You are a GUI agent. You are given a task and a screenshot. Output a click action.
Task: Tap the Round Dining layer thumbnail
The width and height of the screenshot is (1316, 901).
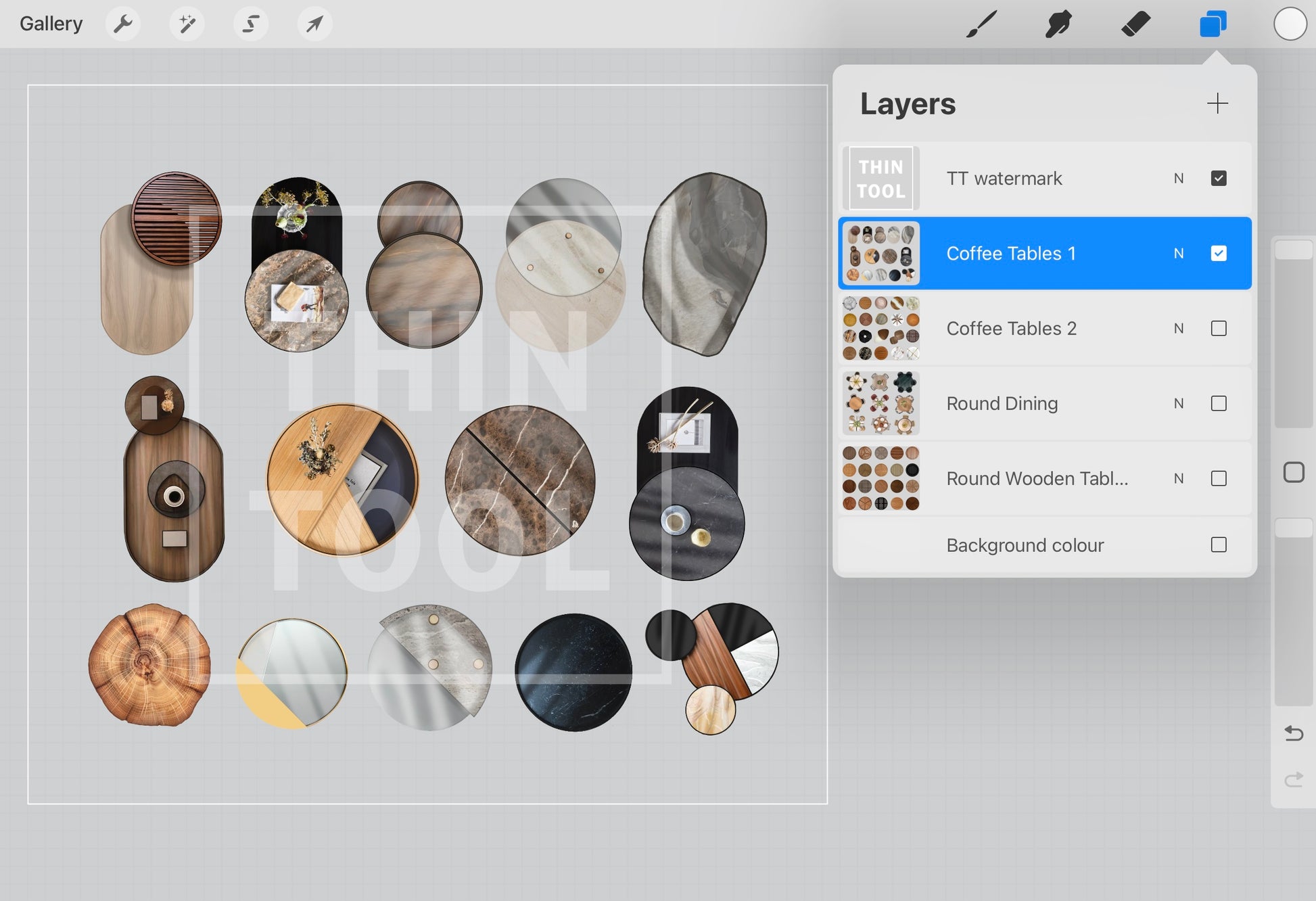pyautogui.click(x=881, y=404)
